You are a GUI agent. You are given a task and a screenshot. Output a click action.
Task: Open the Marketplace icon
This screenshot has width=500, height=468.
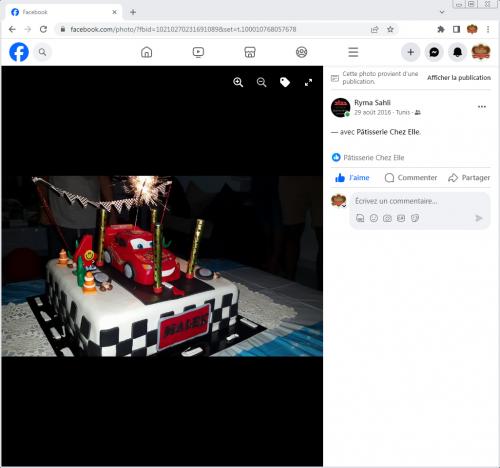pos(250,52)
